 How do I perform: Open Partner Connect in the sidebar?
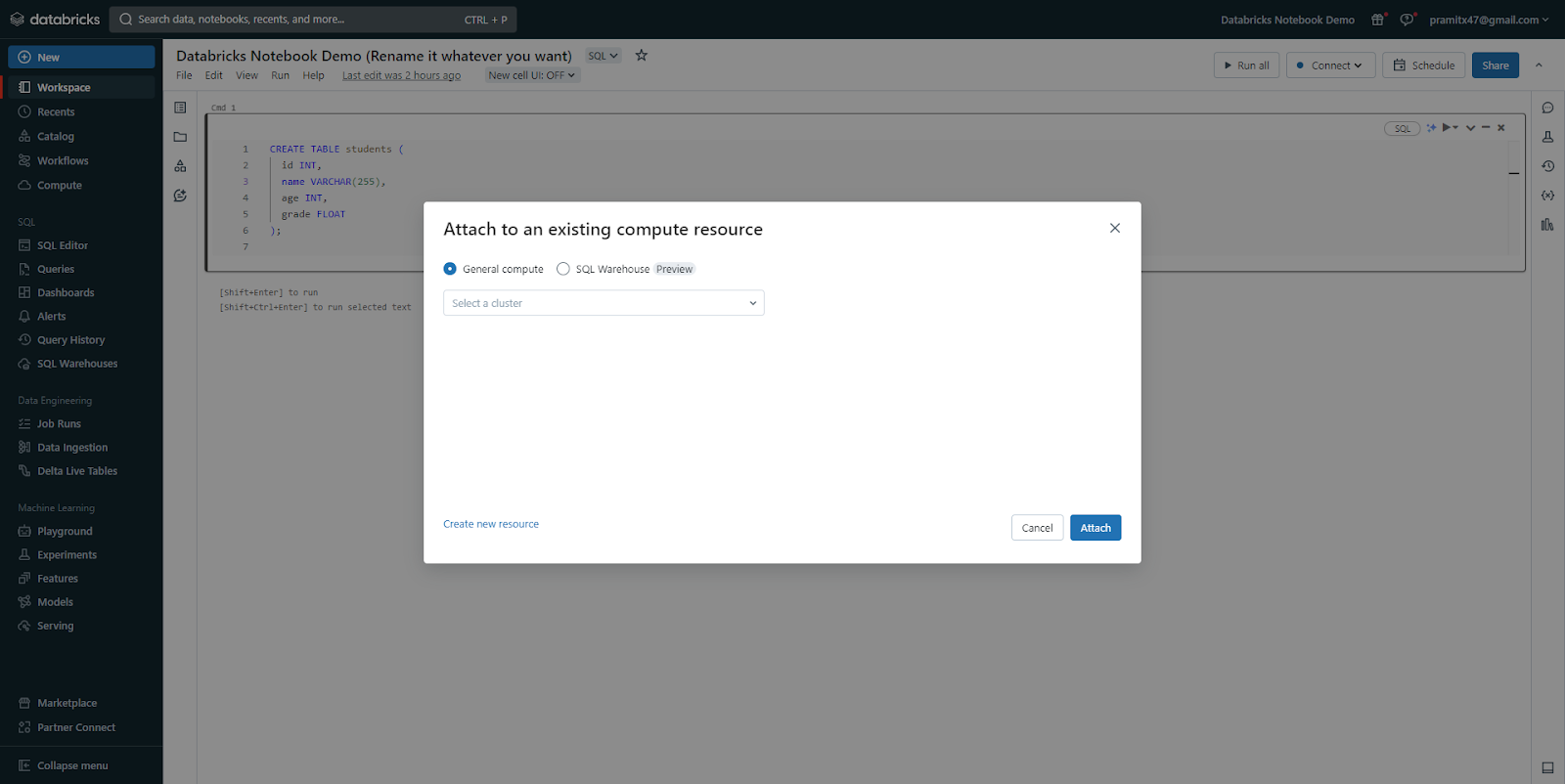coord(81,727)
